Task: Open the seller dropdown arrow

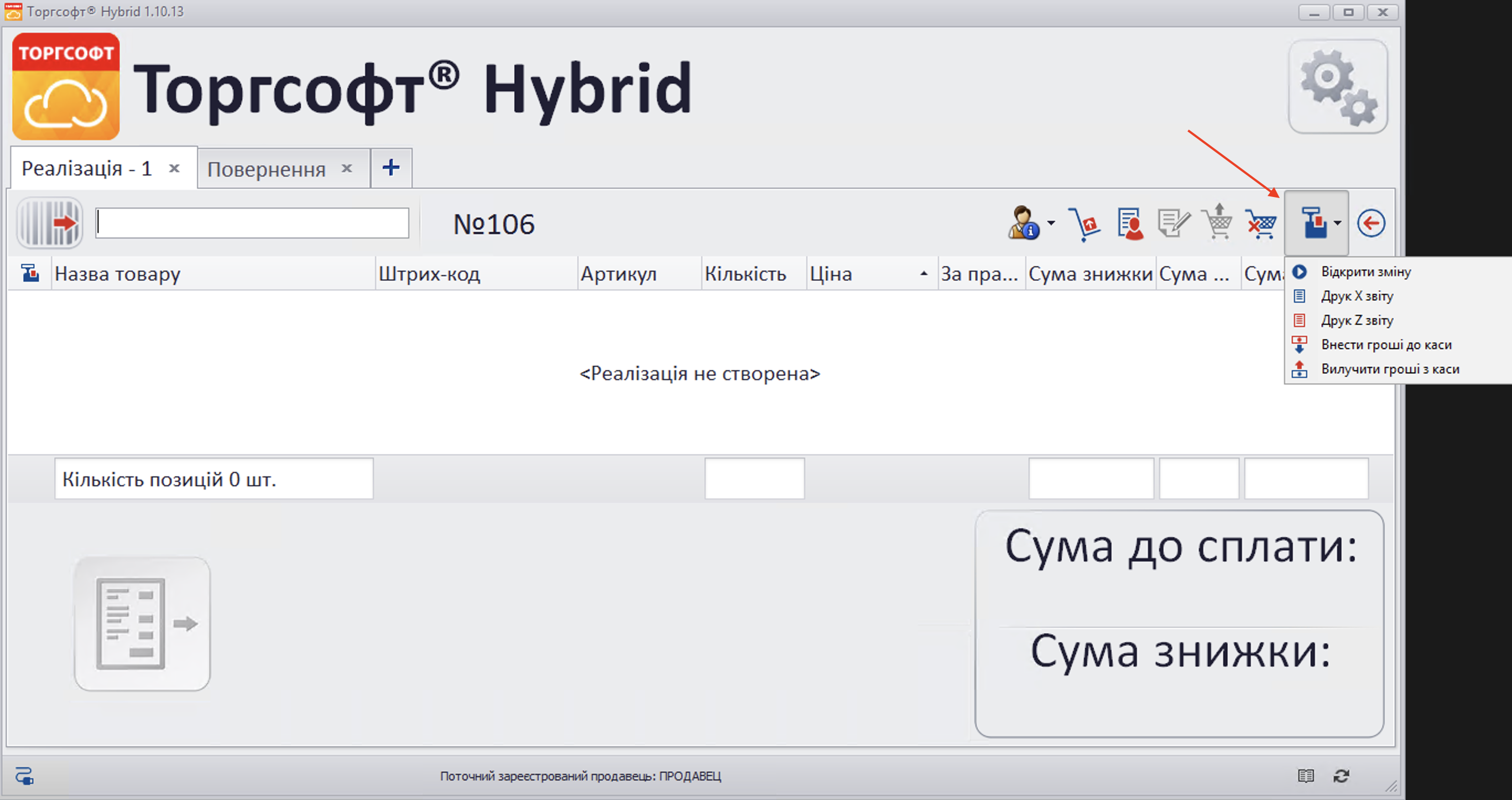Action: click(1050, 223)
